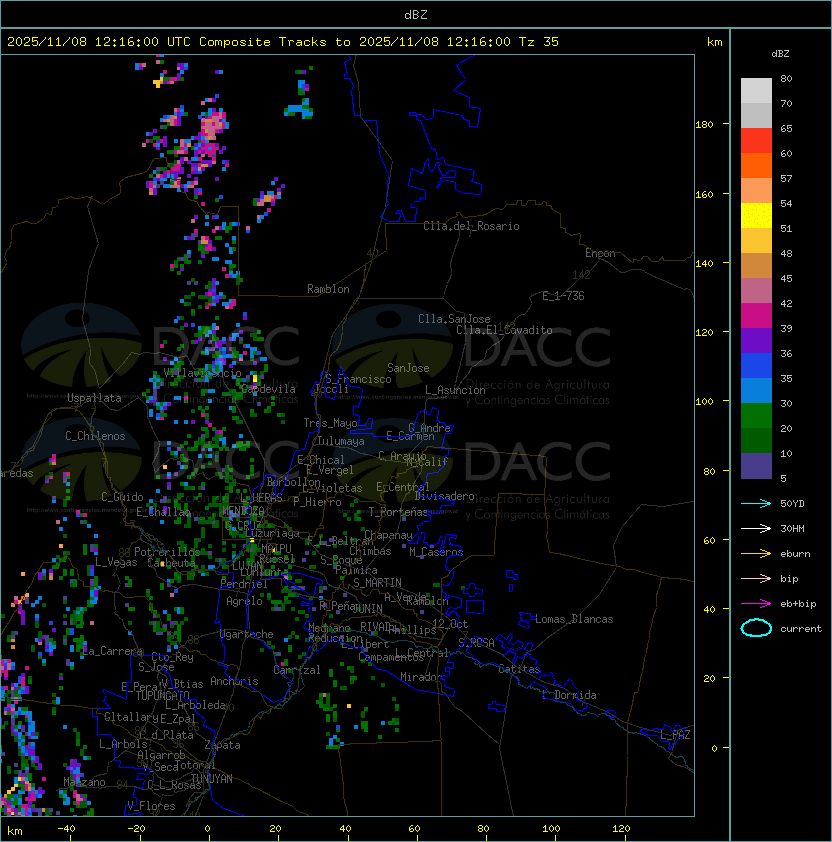Viewport: 832px width, 842px height.
Task: Click the MAIPU label
Action: pyautogui.click(x=276, y=549)
